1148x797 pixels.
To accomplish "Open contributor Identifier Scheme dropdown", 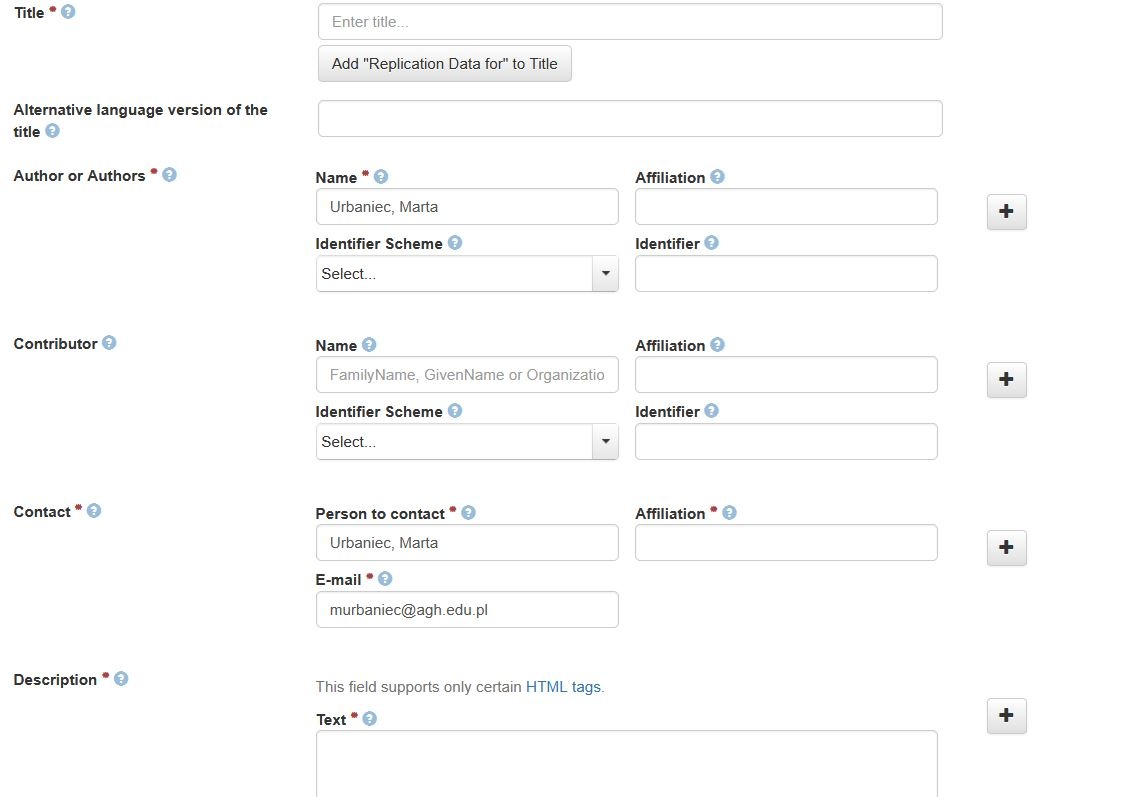I will [467, 442].
